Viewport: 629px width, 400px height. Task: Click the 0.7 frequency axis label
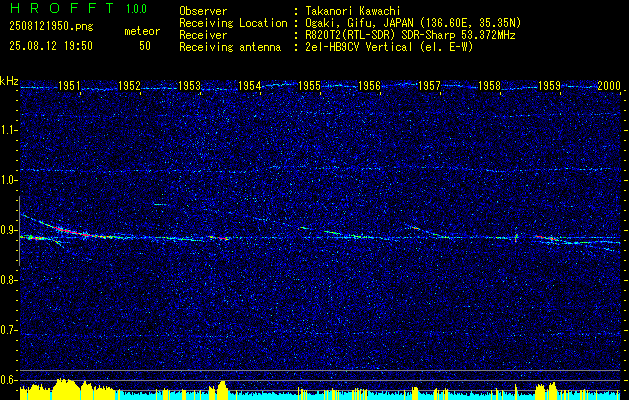click(x=8, y=330)
